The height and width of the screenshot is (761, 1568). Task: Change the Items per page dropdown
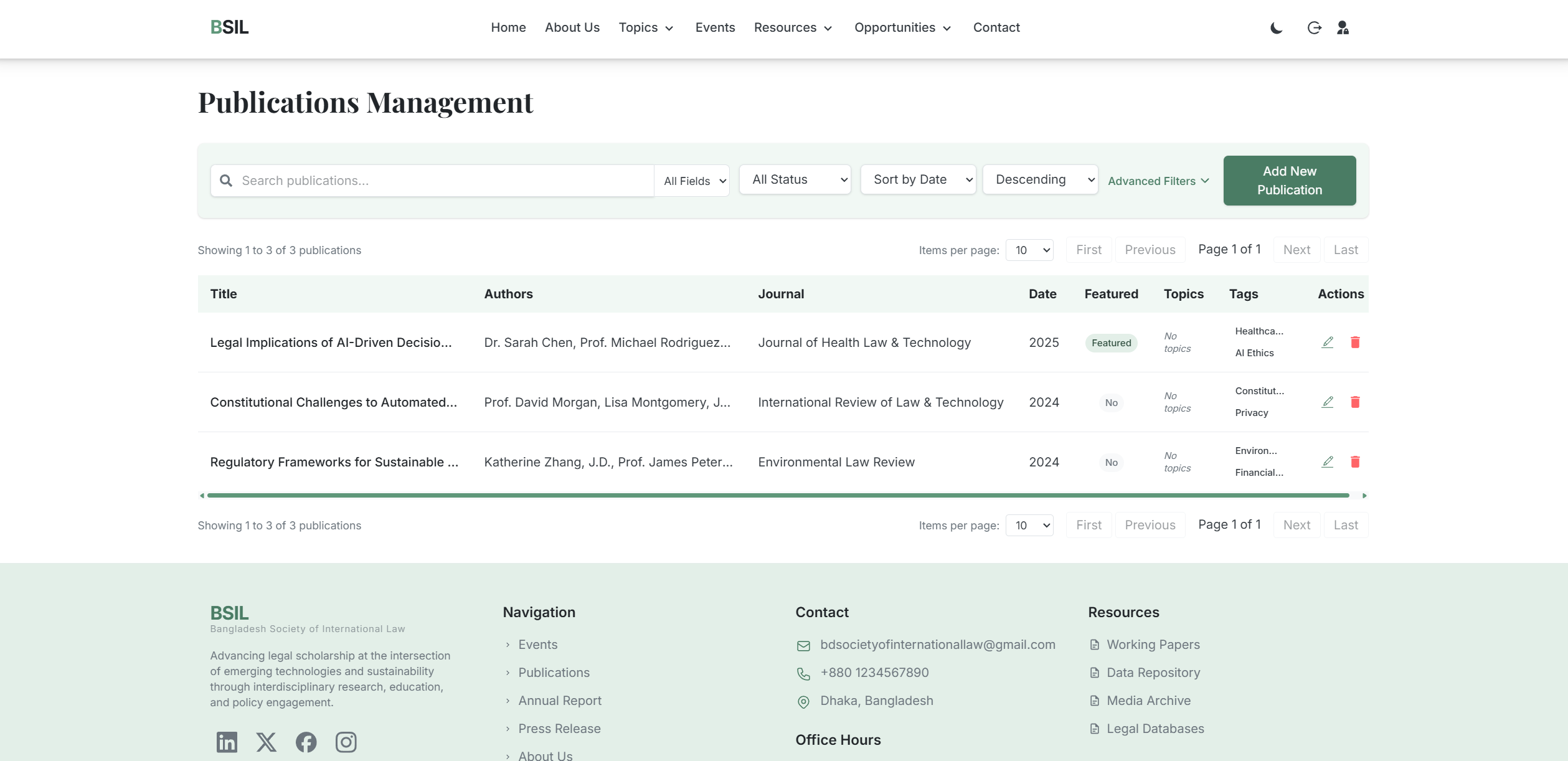pyautogui.click(x=1029, y=250)
